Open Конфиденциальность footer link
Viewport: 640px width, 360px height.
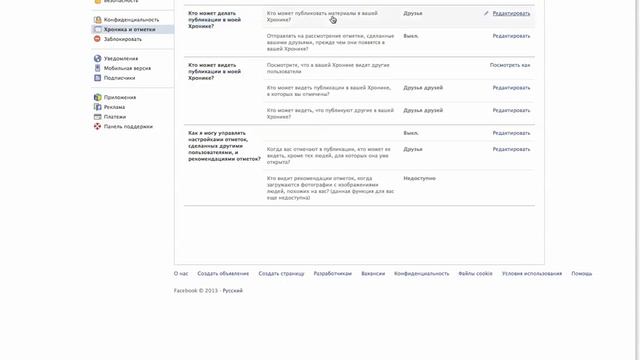(422, 273)
